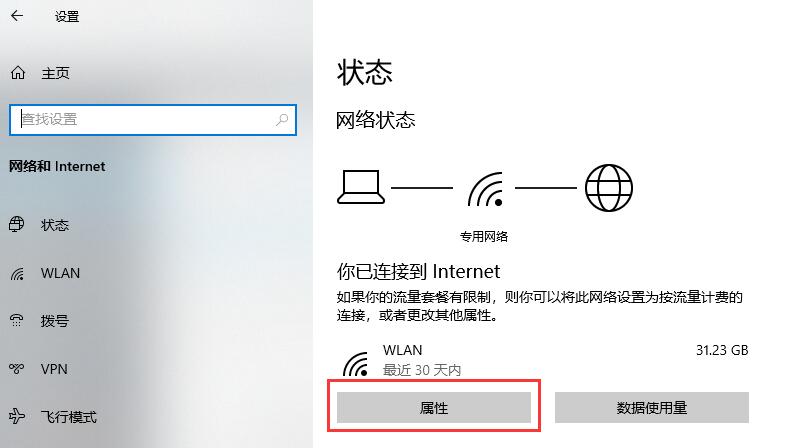Focus the 查找设置 search field

[x=153, y=120]
